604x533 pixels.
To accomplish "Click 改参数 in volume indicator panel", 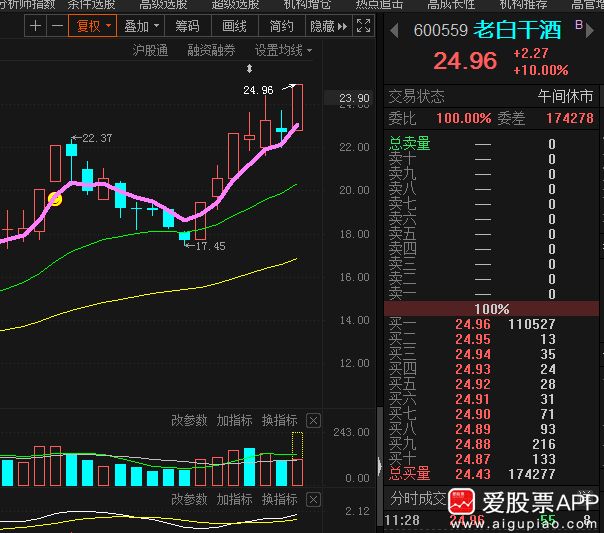I will (189, 420).
